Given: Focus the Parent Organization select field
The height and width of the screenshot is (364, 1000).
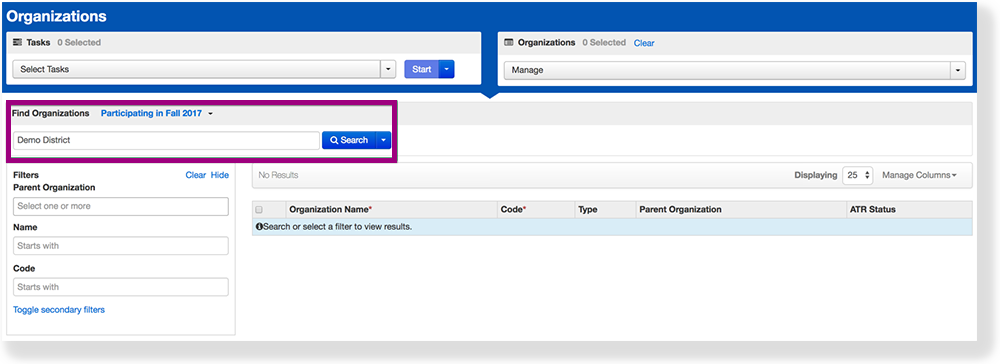Looking at the screenshot, I should pos(121,207).
